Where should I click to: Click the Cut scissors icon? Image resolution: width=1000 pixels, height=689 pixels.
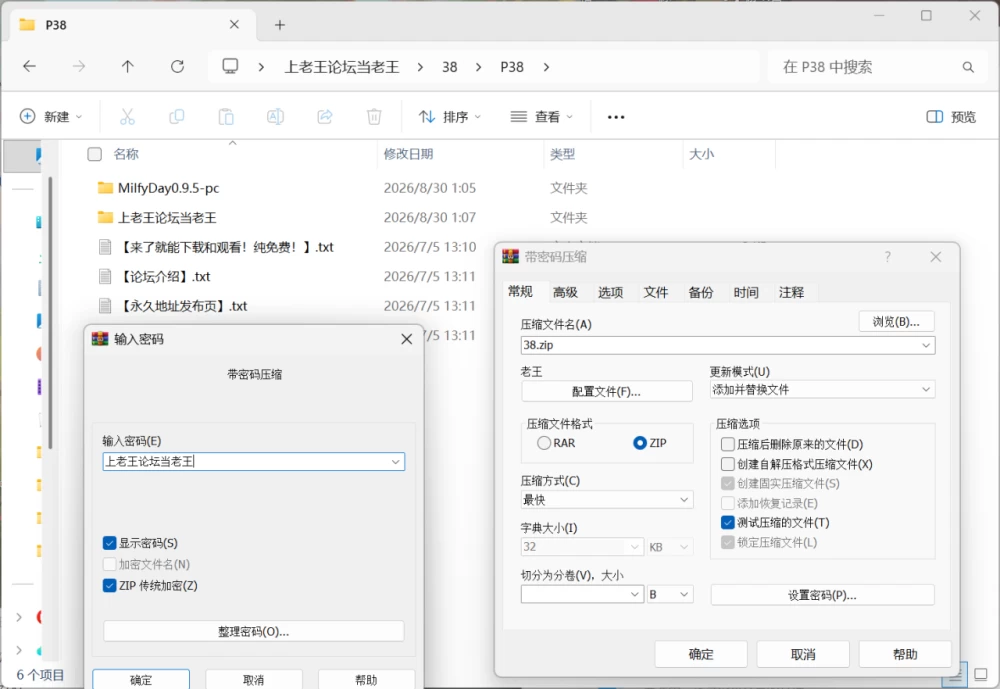[x=127, y=117]
